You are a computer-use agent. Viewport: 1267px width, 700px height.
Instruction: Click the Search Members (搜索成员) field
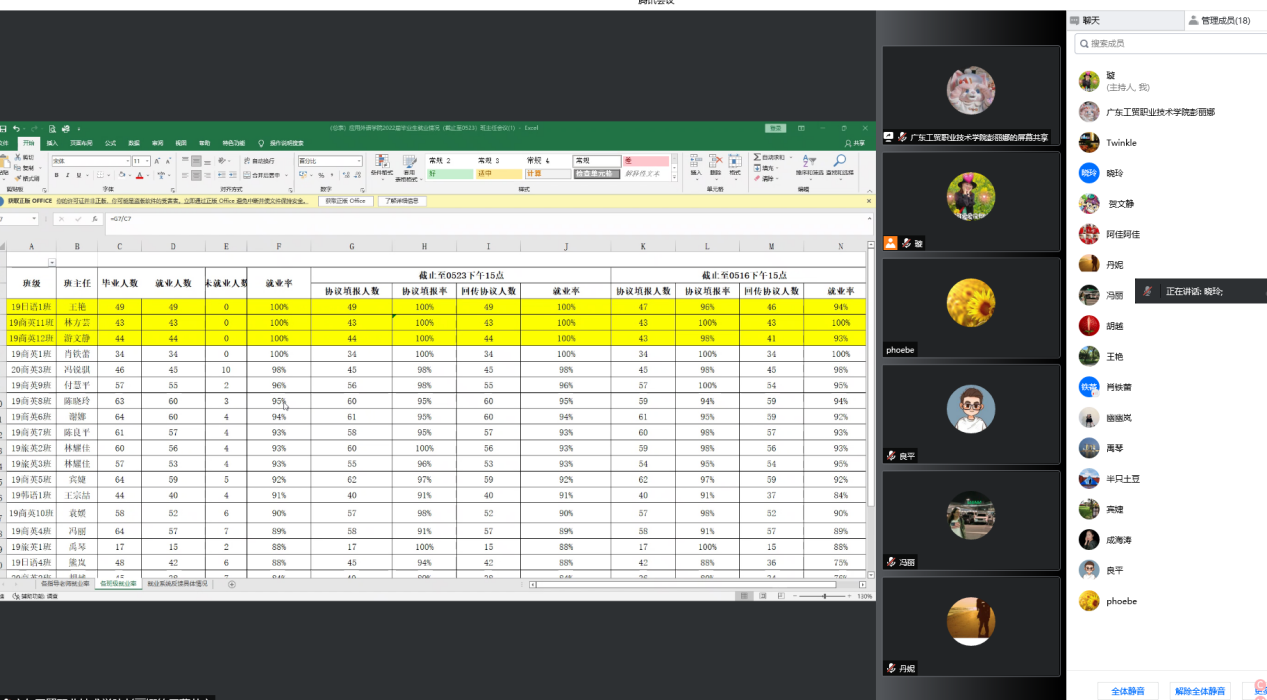point(1170,44)
